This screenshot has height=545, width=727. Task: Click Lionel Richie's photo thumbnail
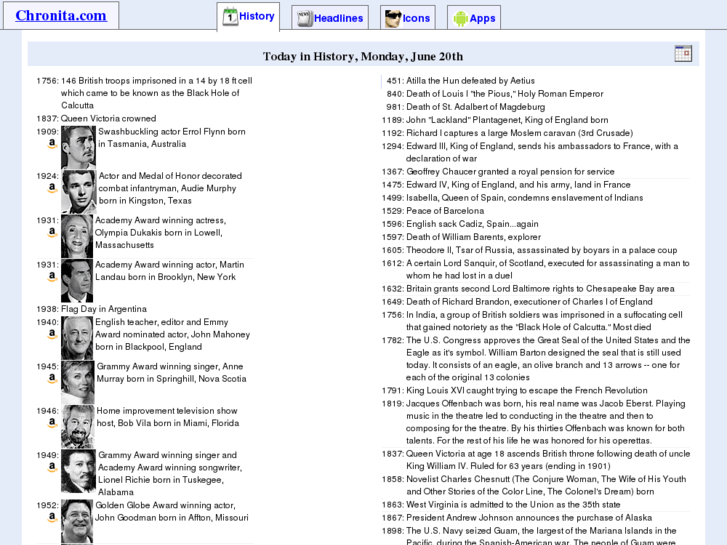[78, 471]
